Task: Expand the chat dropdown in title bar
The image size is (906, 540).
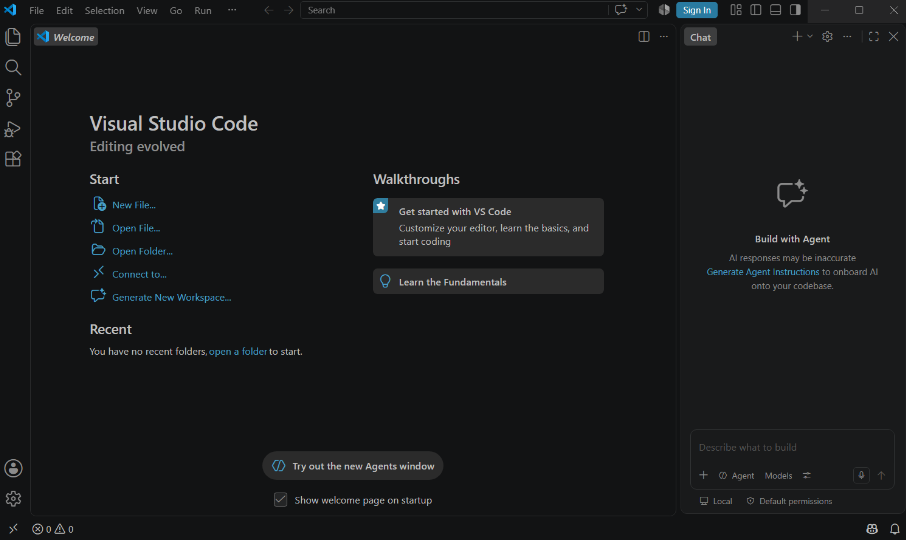Action: (639, 10)
